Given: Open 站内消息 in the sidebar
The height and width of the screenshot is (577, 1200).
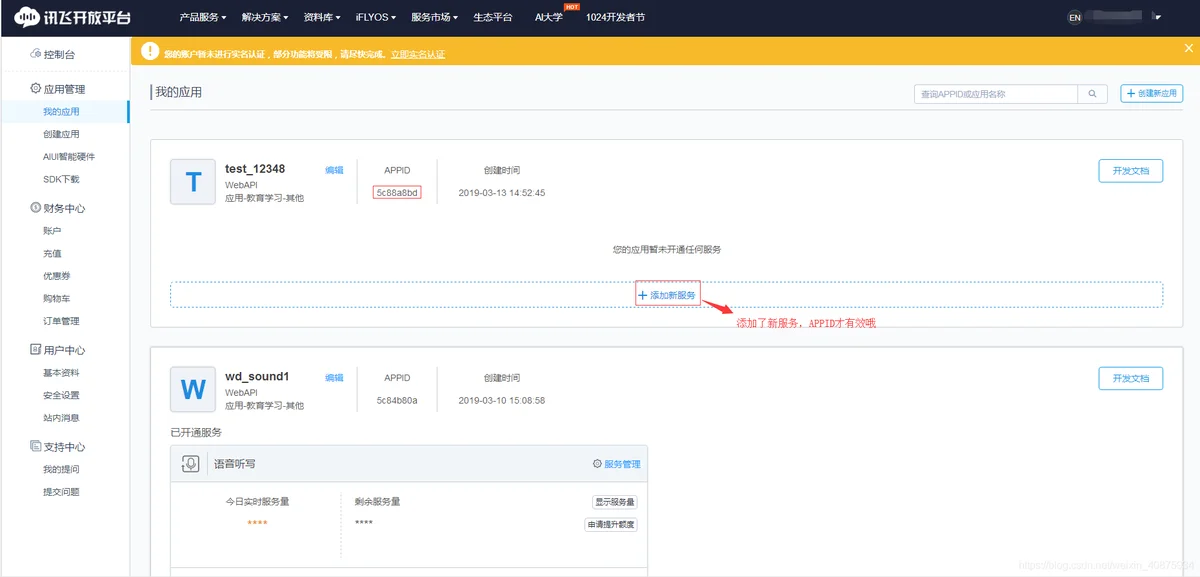Looking at the screenshot, I should (x=61, y=418).
